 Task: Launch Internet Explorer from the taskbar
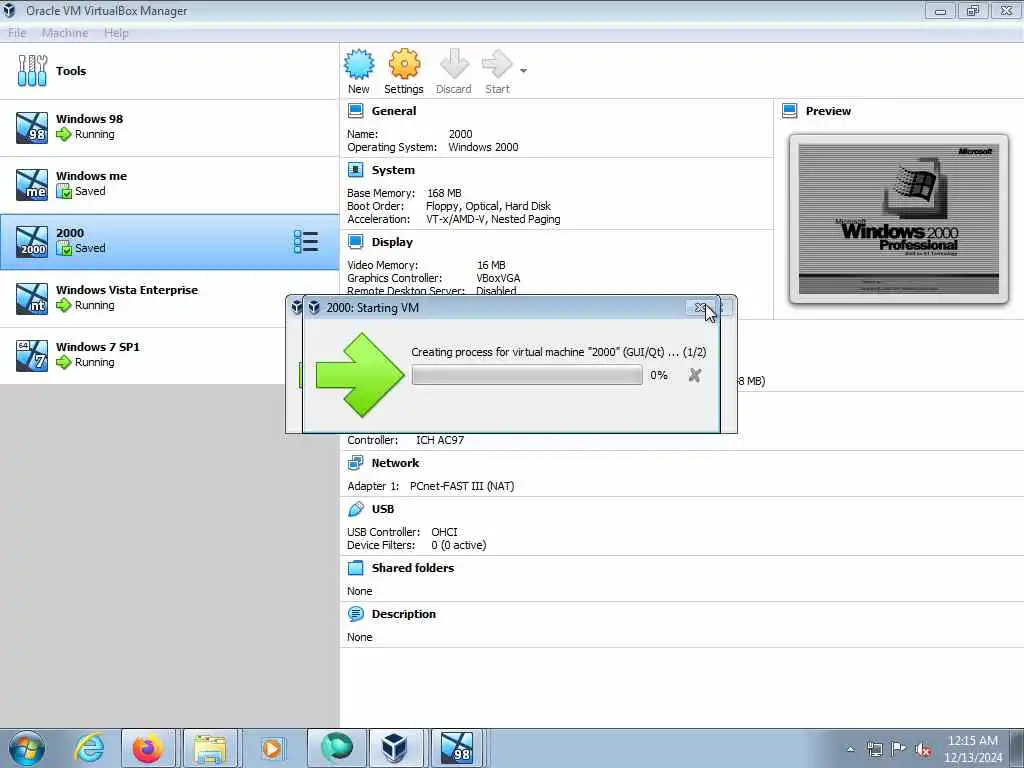(x=89, y=748)
